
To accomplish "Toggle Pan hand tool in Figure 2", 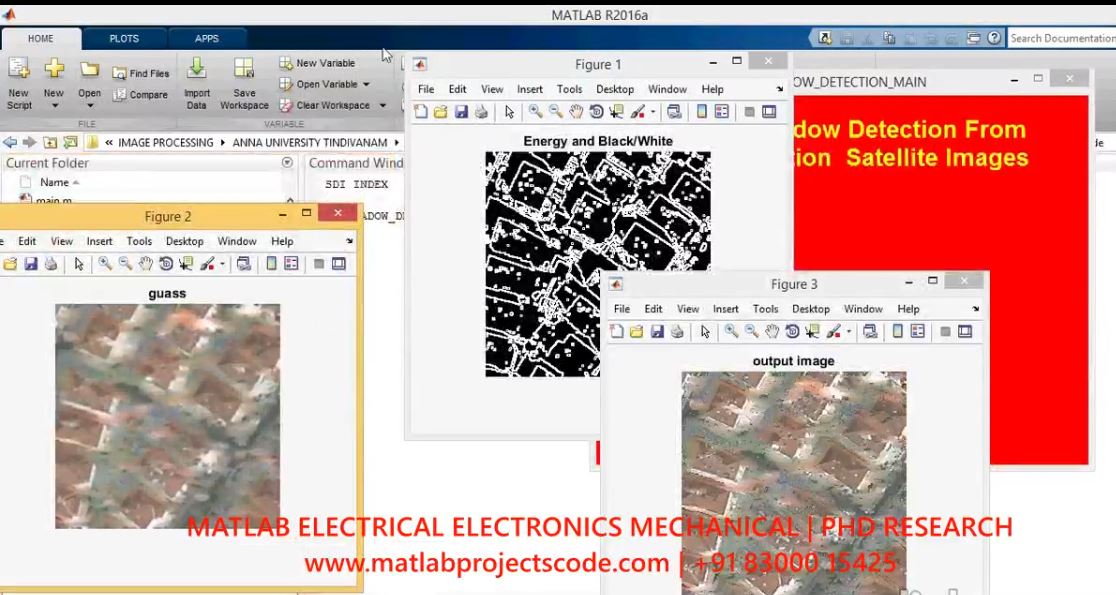I will coord(145,264).
